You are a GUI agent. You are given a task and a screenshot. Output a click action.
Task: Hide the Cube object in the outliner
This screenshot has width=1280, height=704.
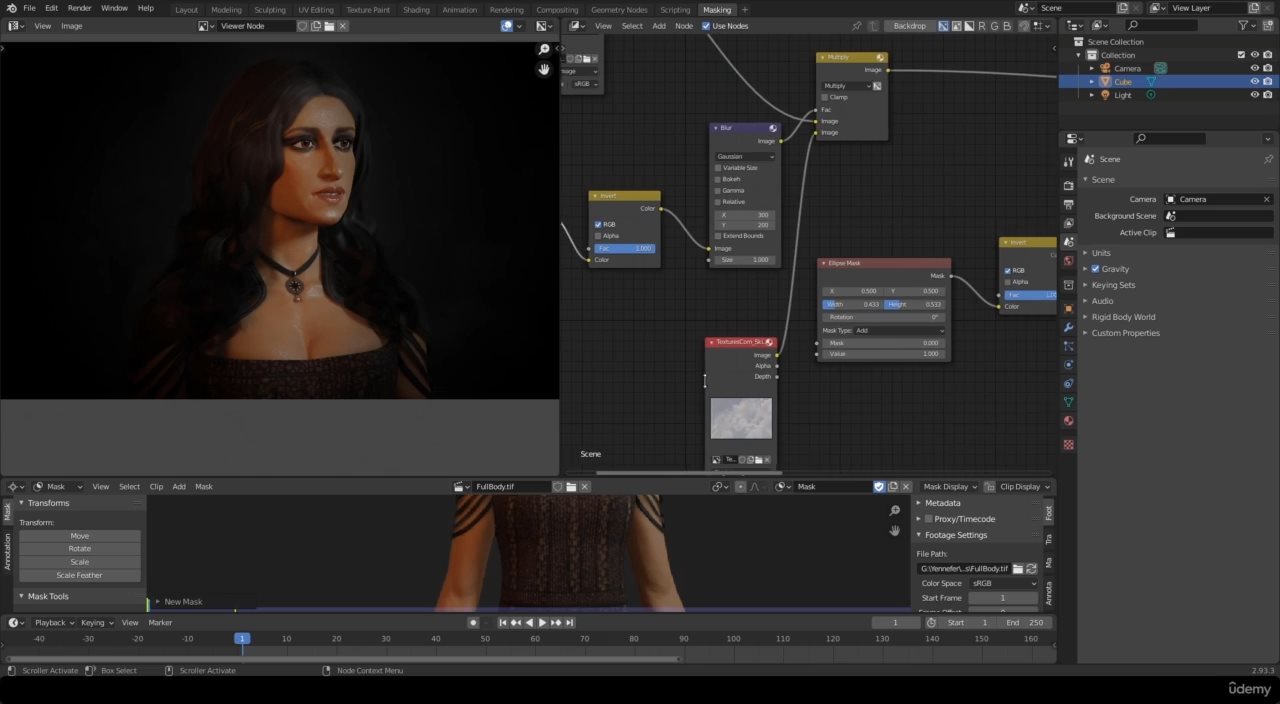(1255, 81)
